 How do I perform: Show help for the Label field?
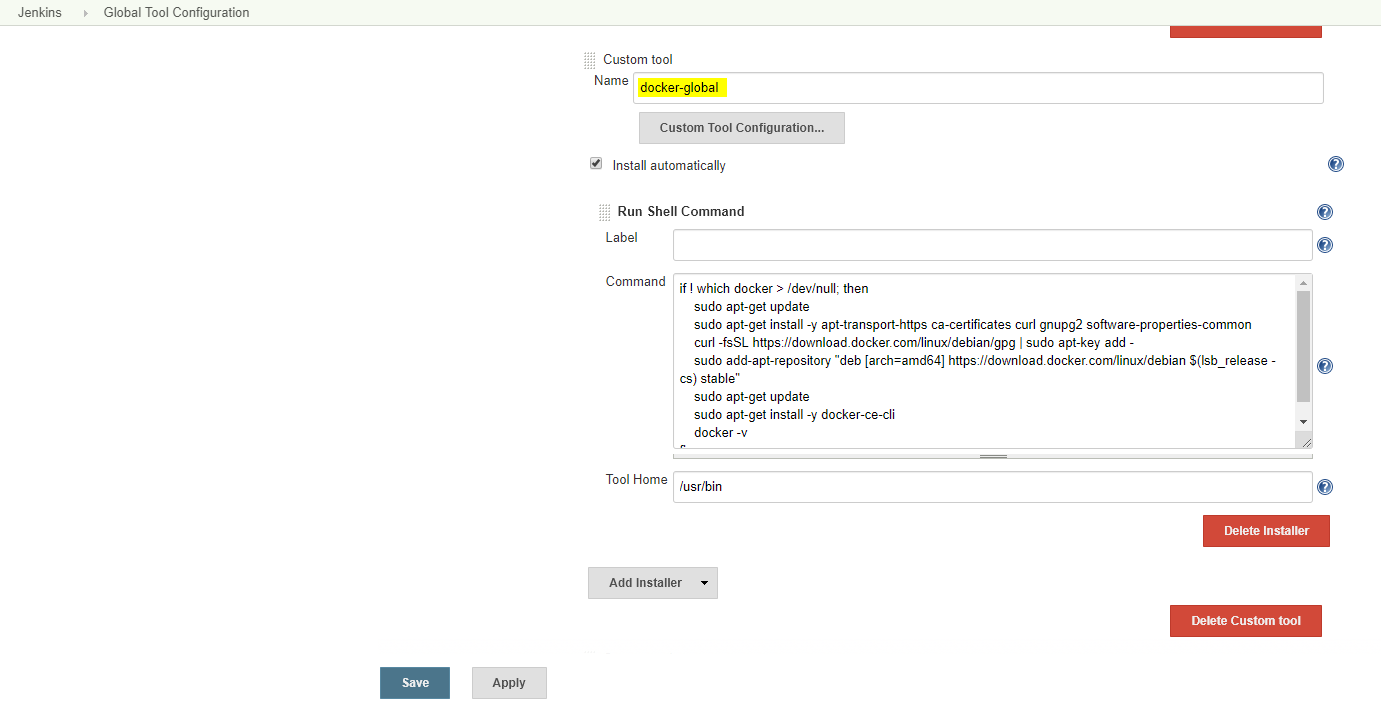[1325, 245]
